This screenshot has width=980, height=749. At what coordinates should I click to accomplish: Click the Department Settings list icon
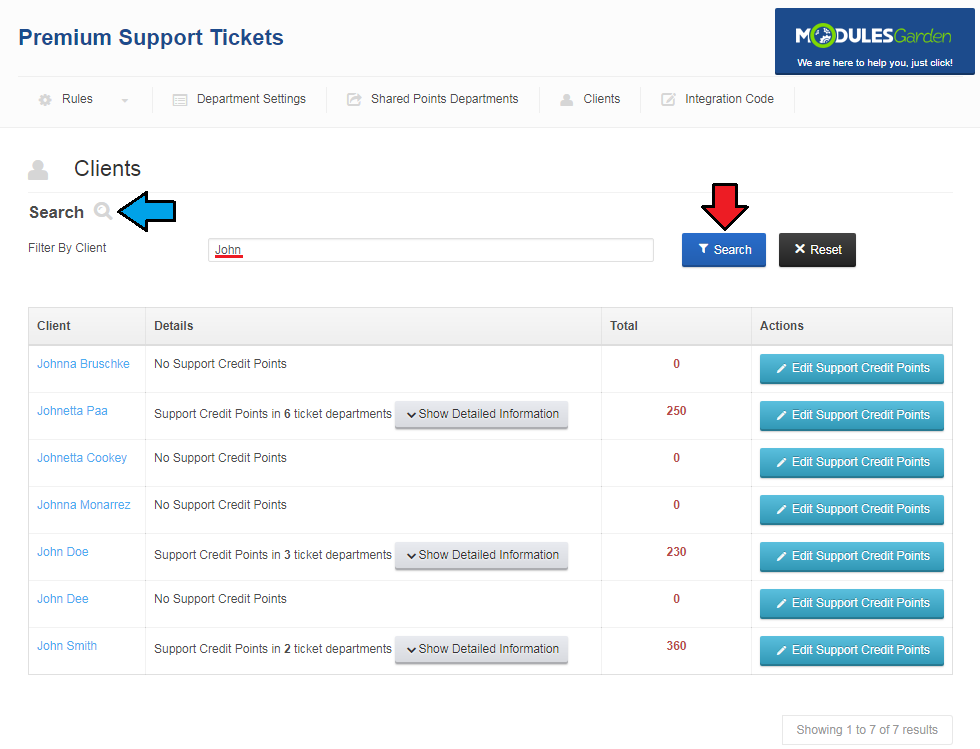tap(180, 100)
